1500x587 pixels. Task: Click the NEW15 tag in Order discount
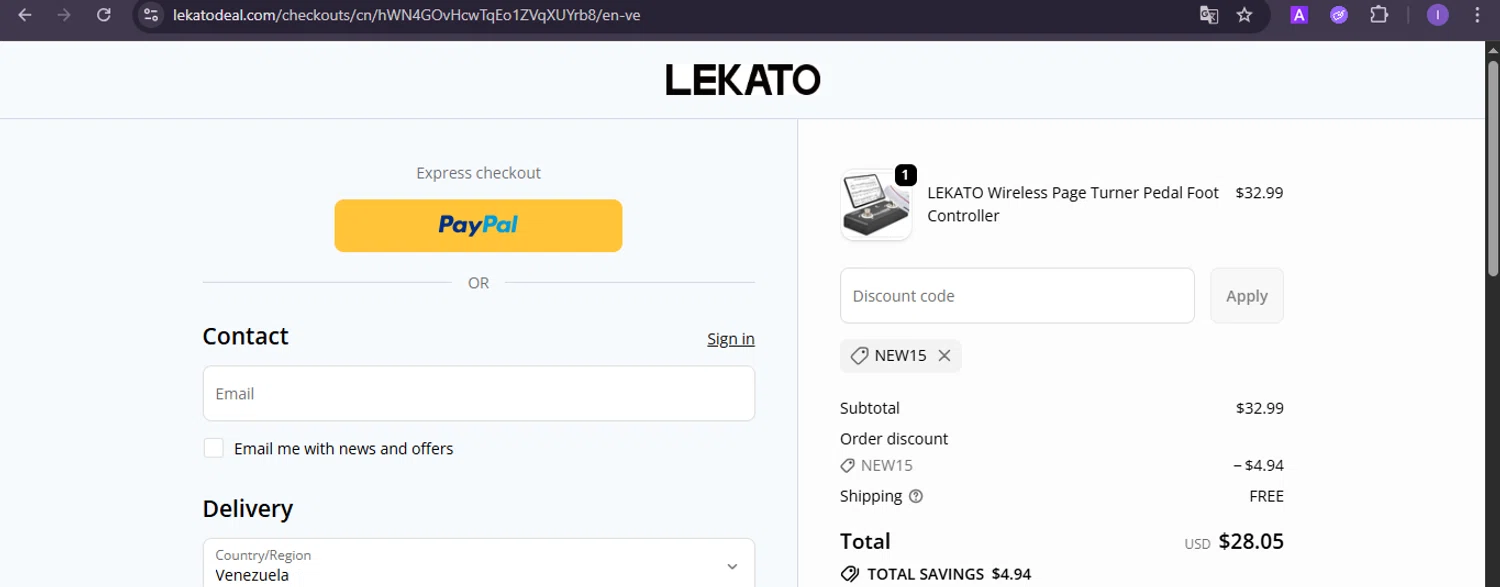(x=877, y=465)
